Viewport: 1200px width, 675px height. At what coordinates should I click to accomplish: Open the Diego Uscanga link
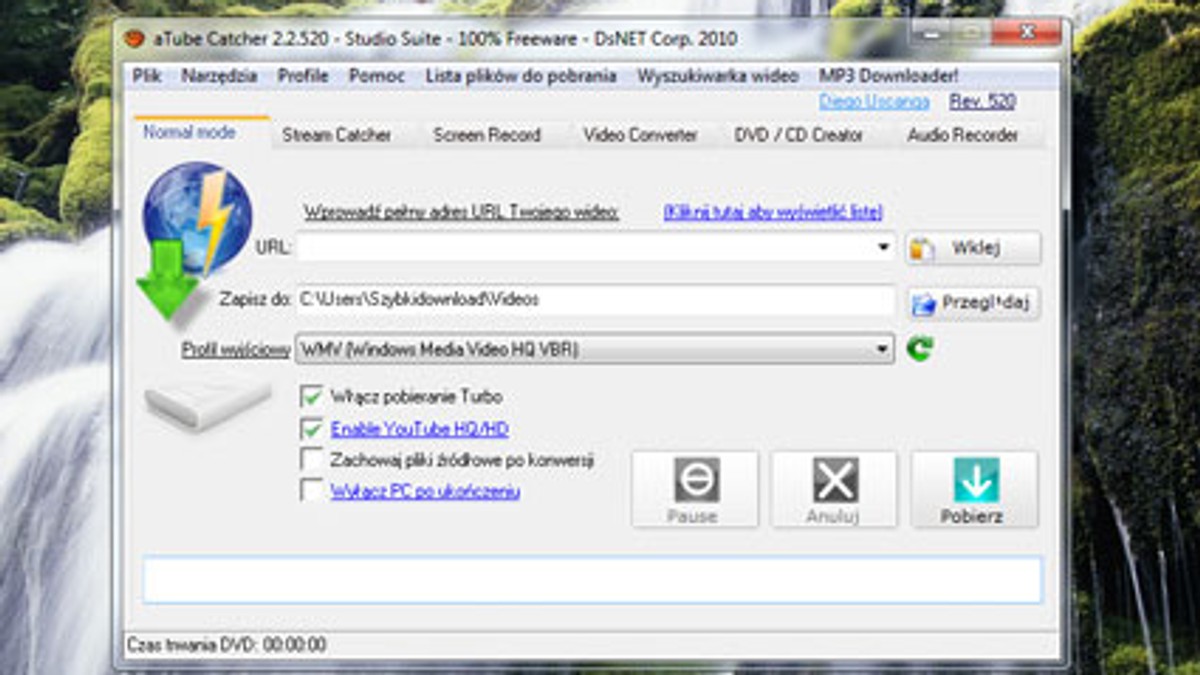(874, 102)
